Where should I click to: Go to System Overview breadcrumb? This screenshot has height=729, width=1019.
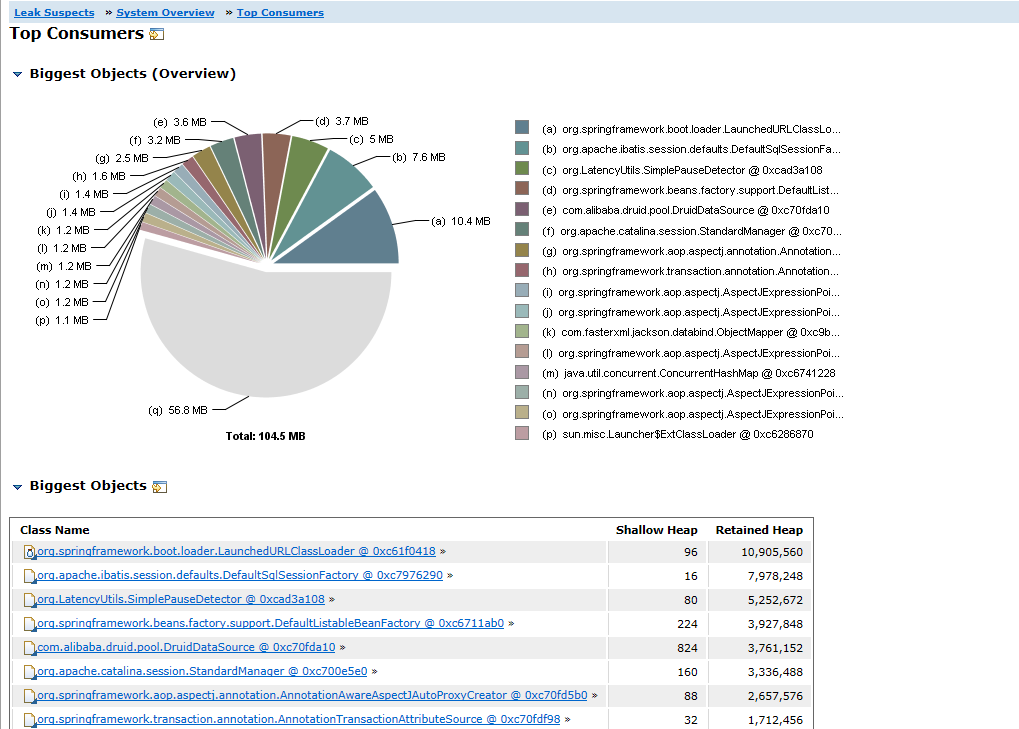[x=165, y=13]
